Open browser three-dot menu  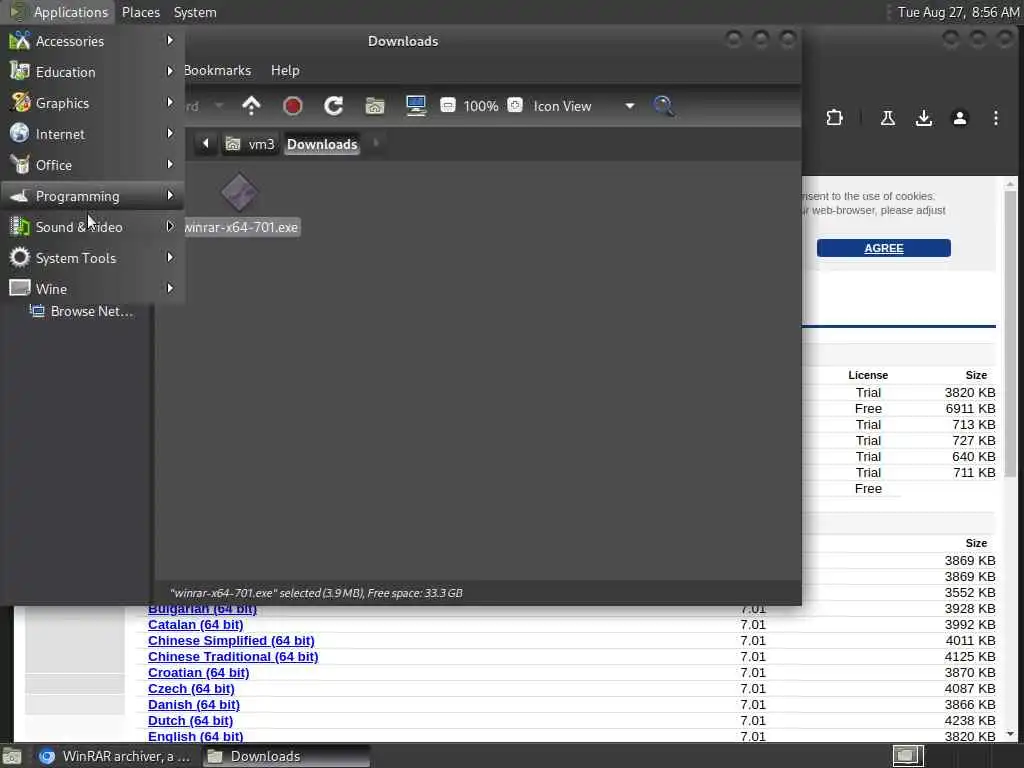click(x=995, y=118)
